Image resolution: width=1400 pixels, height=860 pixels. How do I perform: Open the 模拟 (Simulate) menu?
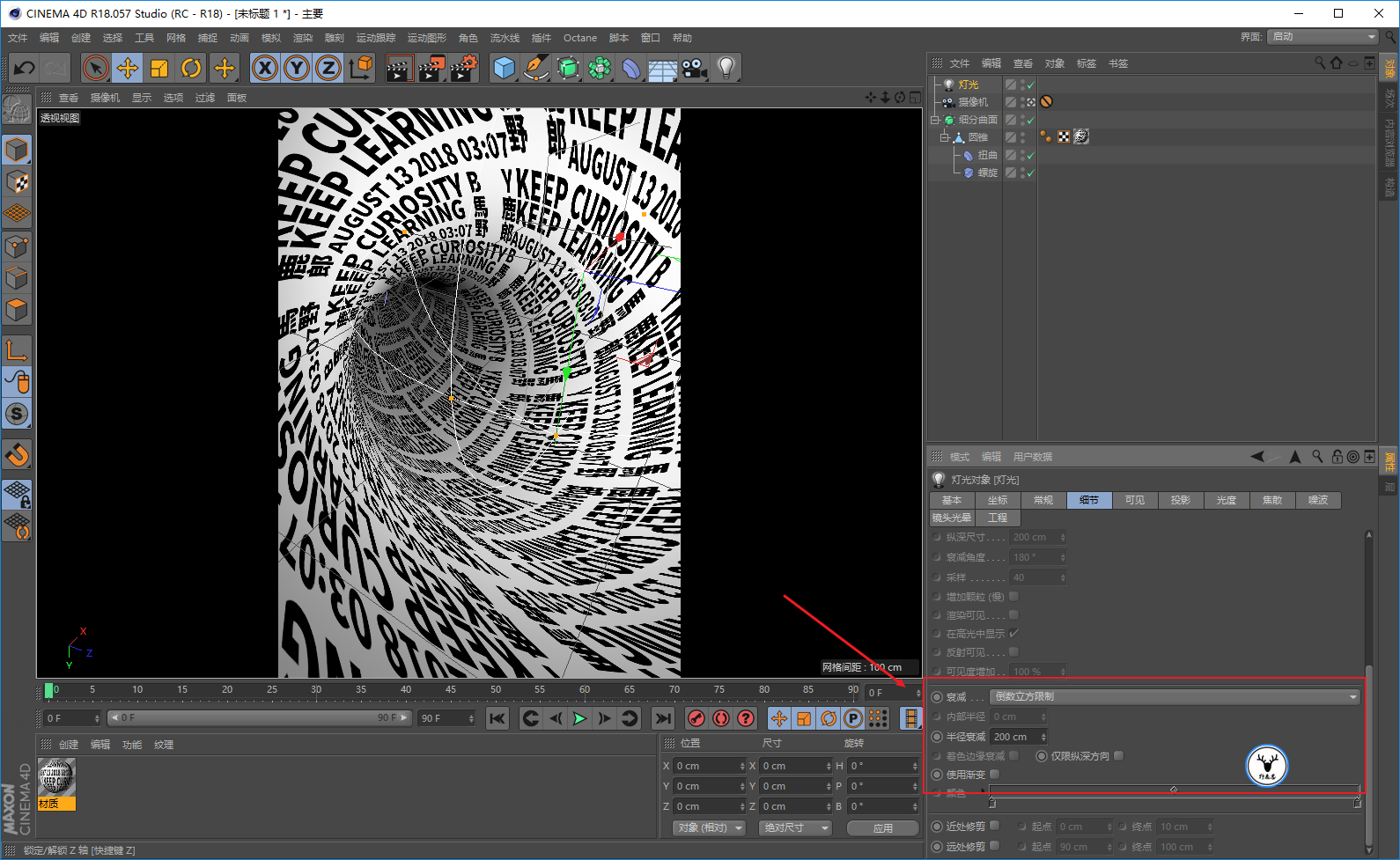271,38
